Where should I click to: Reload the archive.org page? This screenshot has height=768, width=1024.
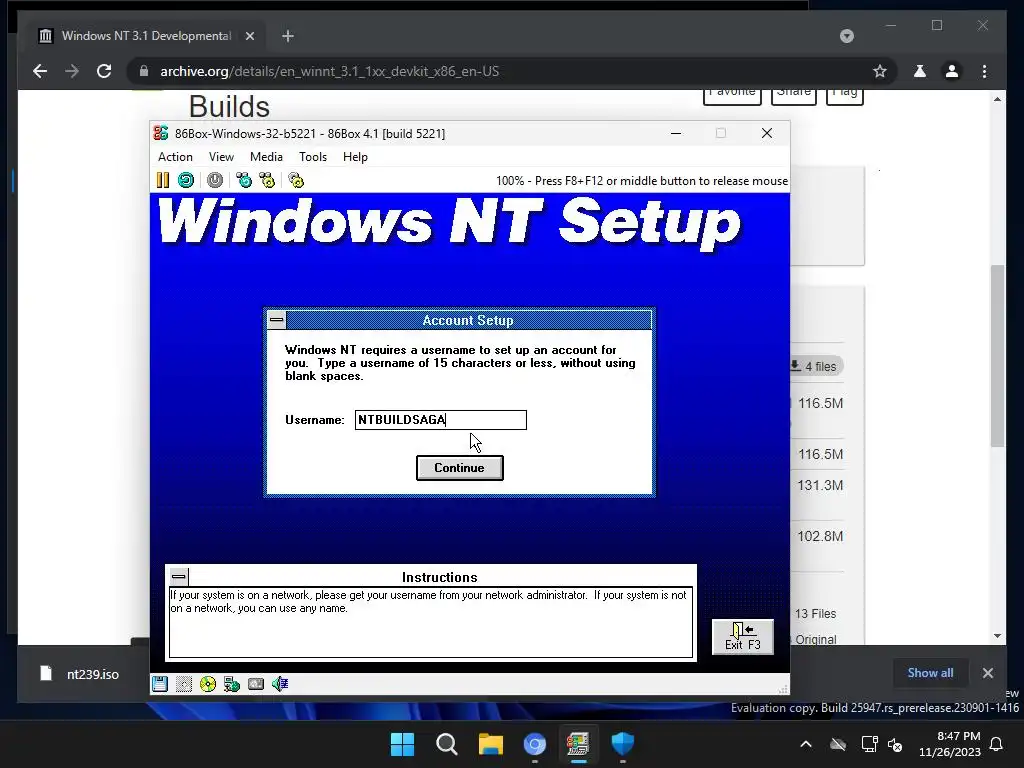point(104,71)
